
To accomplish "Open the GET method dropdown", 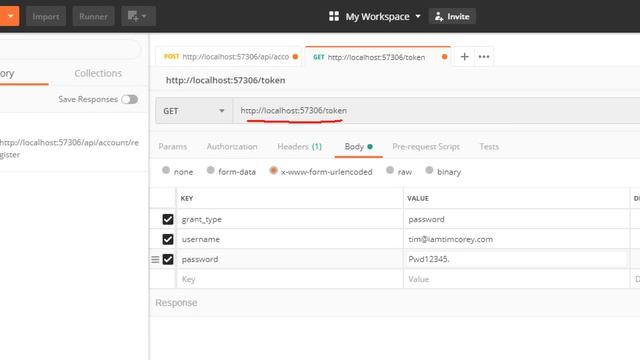I will [x=194, y=111].
